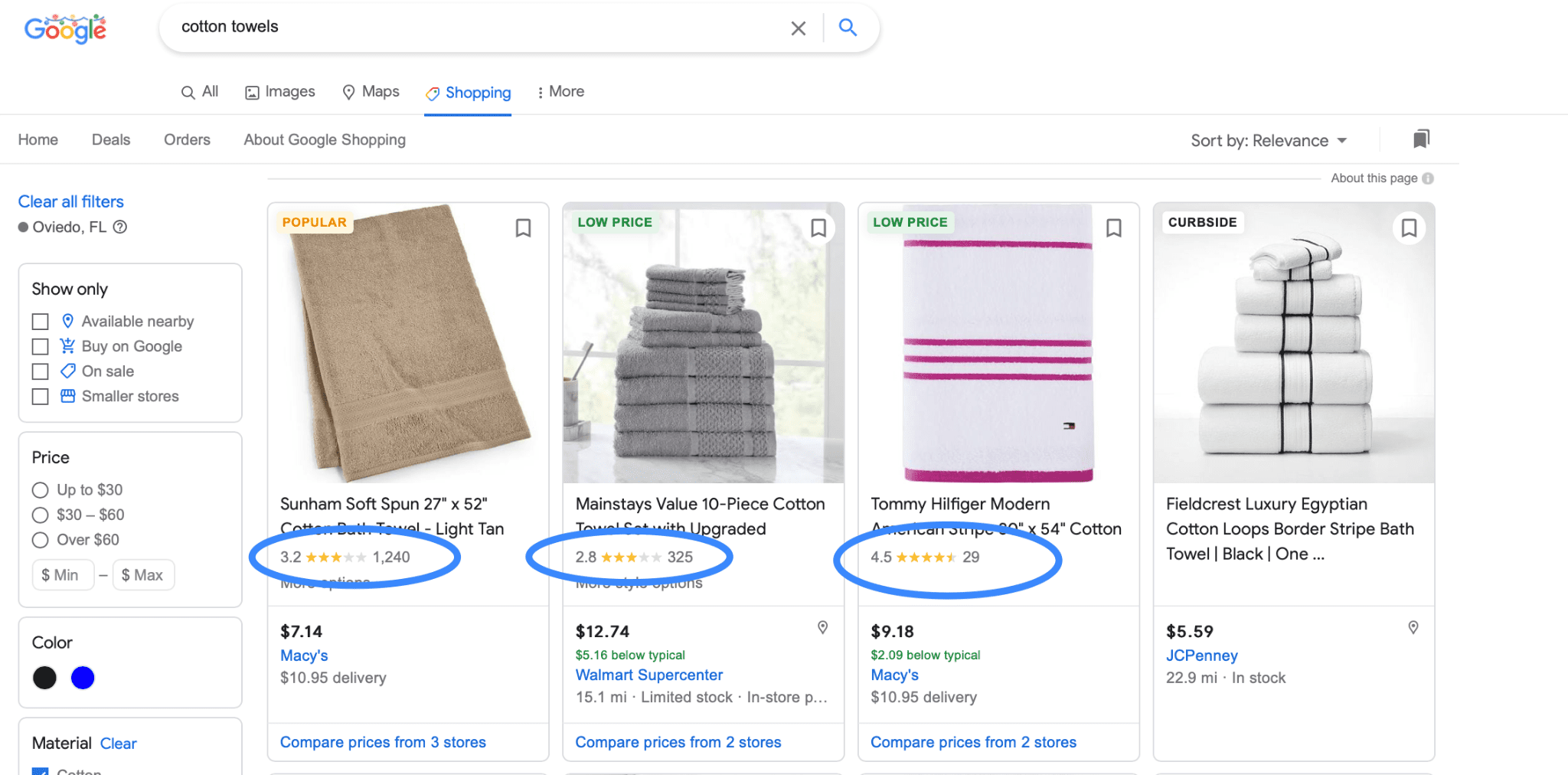The width and height of the screenshot is (1568, 775).
Task: Compare prices for Tommy Hilfiger towel
Action: [x=973, y=742]
